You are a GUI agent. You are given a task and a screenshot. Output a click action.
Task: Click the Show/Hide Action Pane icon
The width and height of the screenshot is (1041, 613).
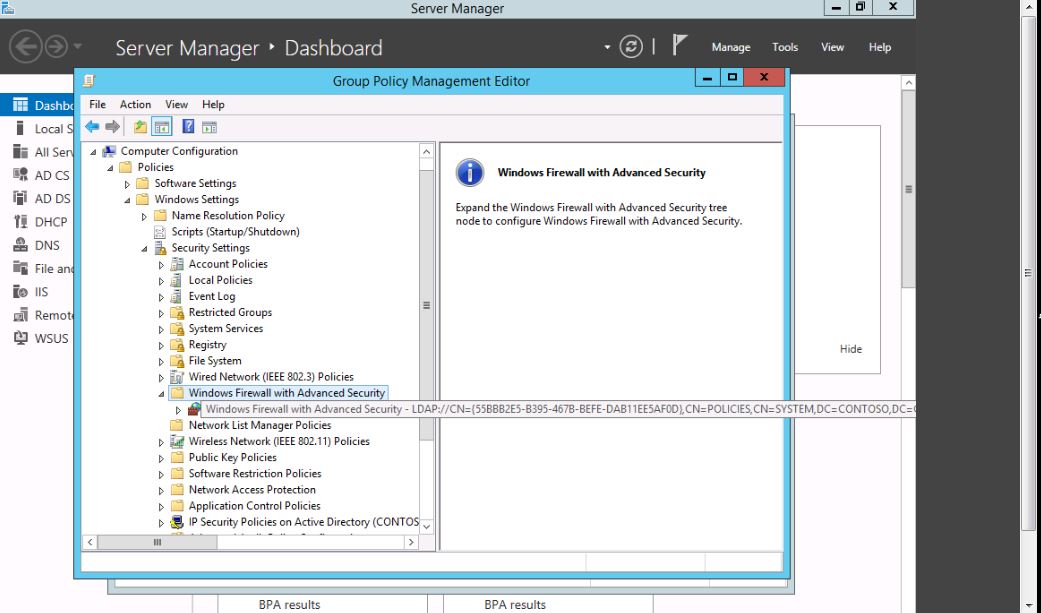(x=209, y=127)
